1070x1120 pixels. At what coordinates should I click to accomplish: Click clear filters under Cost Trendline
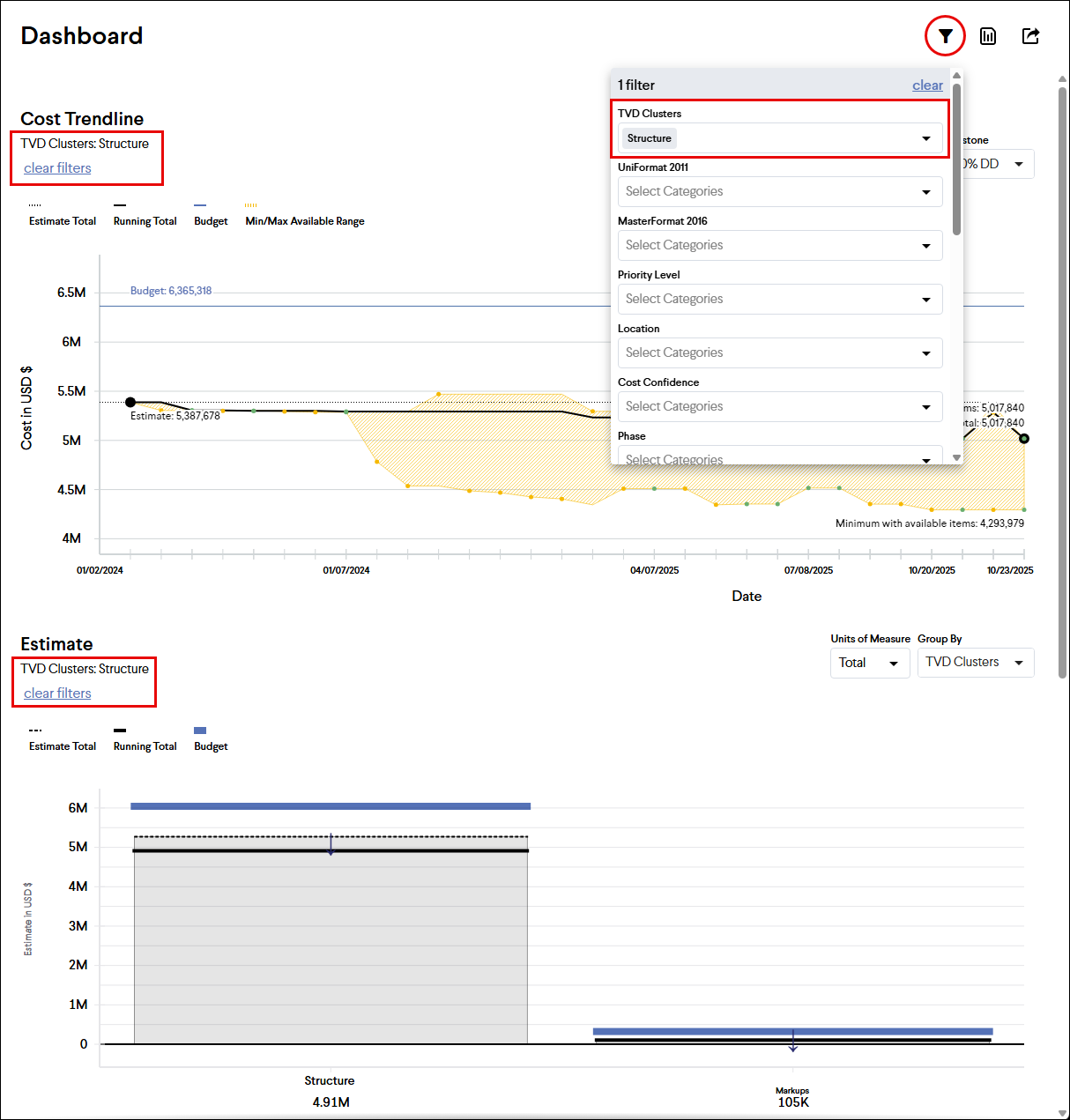click(x=57, y=168)
